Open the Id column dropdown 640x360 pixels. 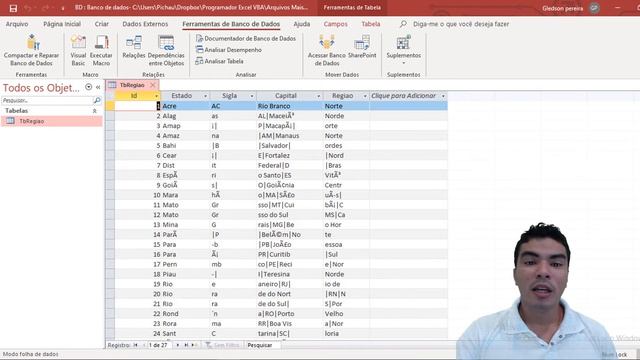click(156, 96)
